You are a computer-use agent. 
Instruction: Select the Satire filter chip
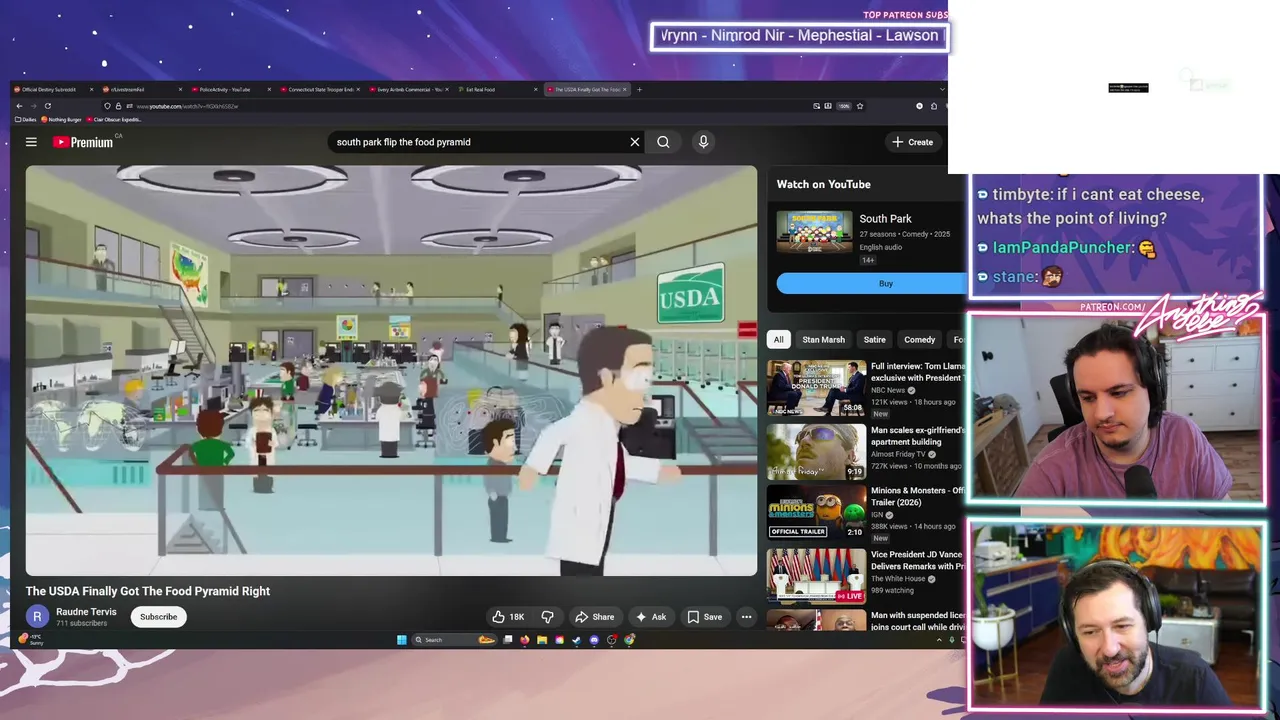(874, 340)
